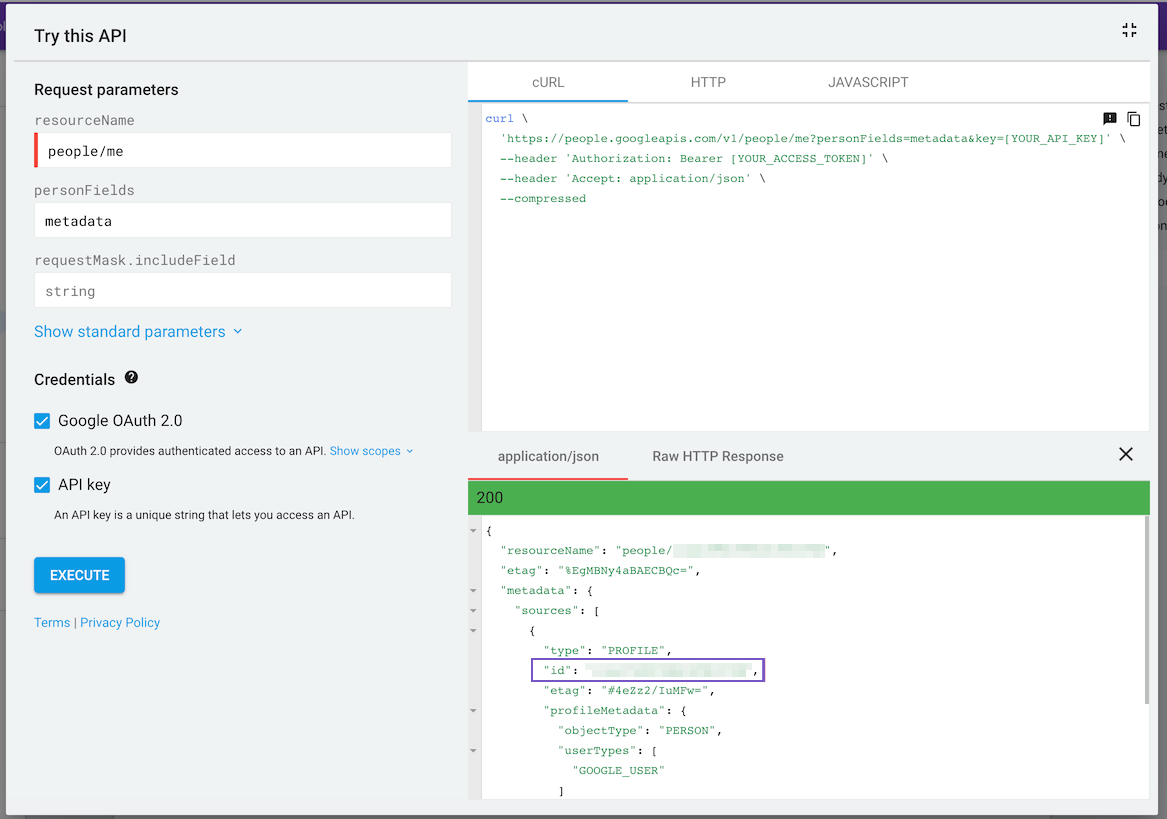The width and height of the screenshot is (1167, 819).
Task: Expand Show standard parameters
Action: (138, 331)
